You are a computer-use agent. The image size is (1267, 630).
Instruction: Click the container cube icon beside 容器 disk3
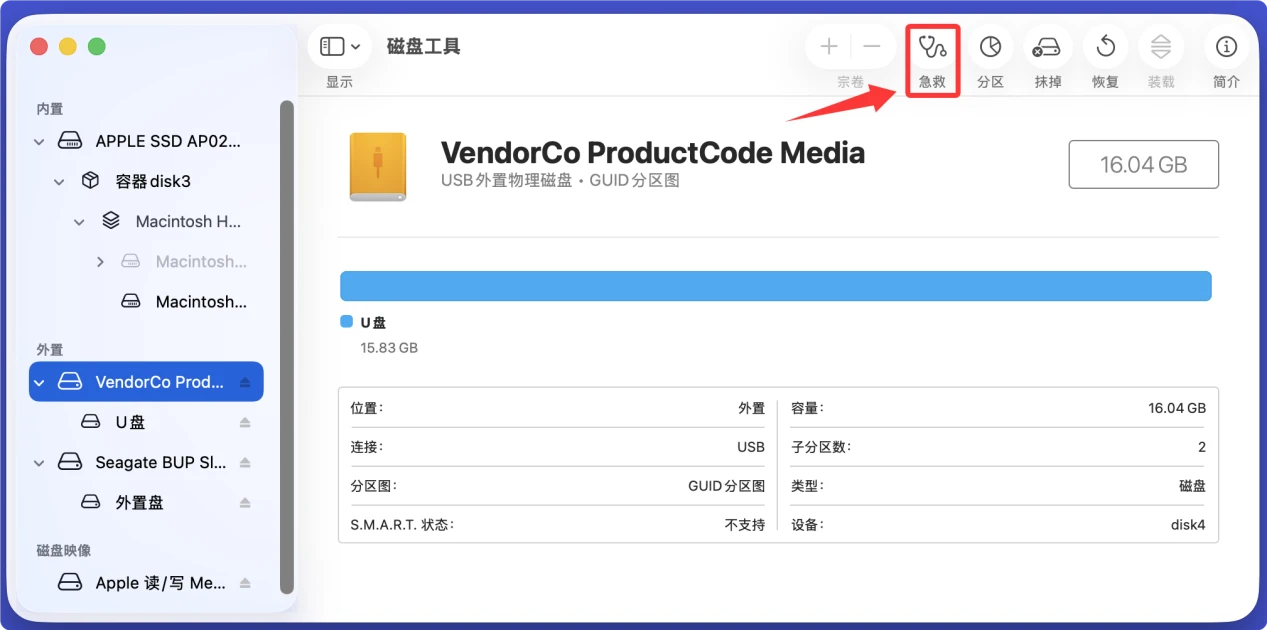pos(90,181)
